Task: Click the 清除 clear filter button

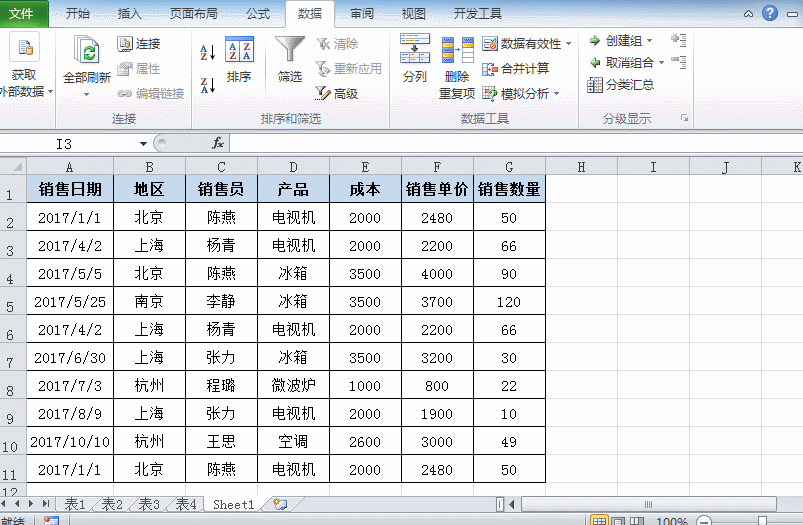Action: (x=337, y=44)
